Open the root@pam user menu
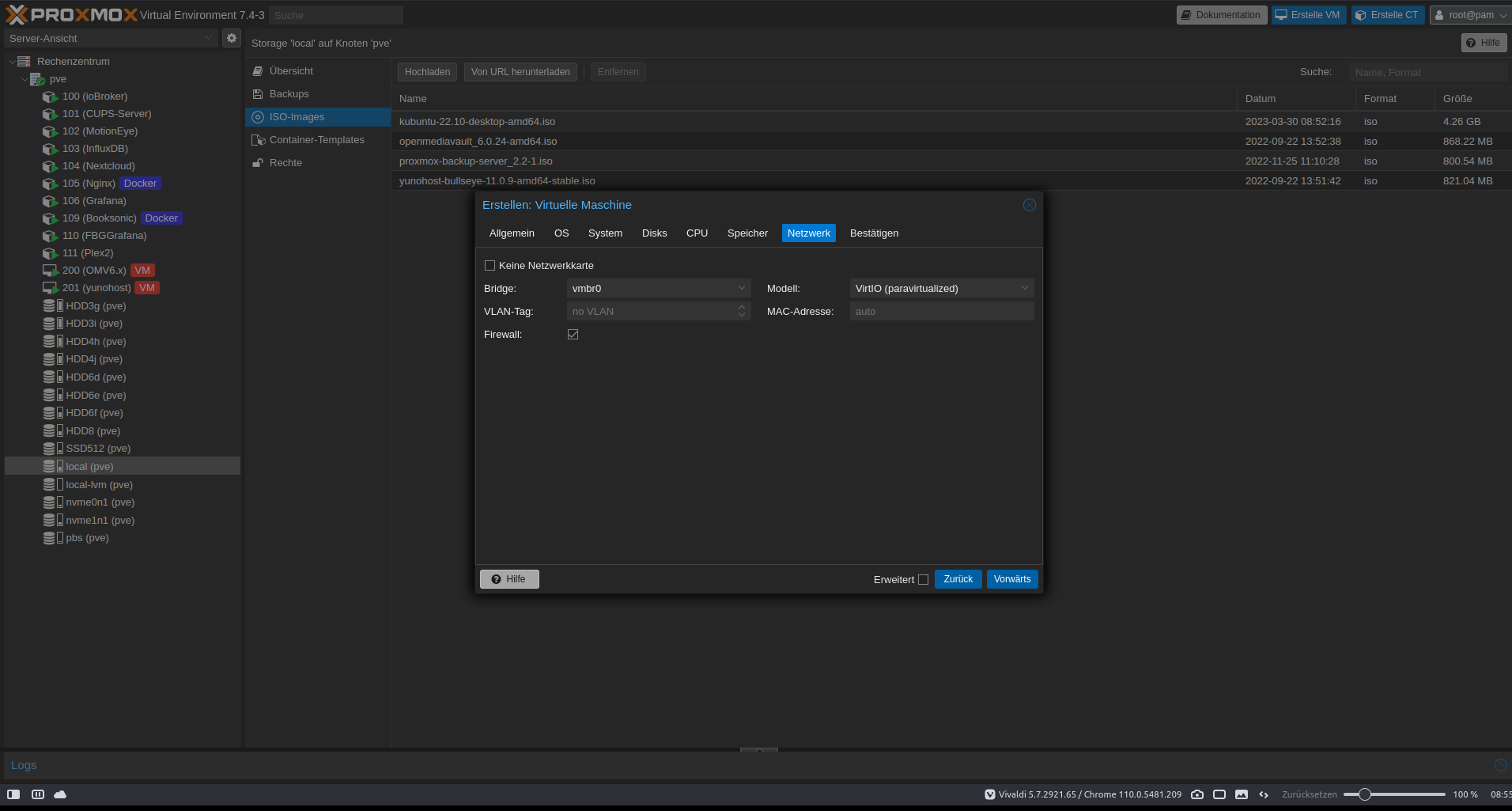Screen dimensions: 1512x811 point(1470,15)
